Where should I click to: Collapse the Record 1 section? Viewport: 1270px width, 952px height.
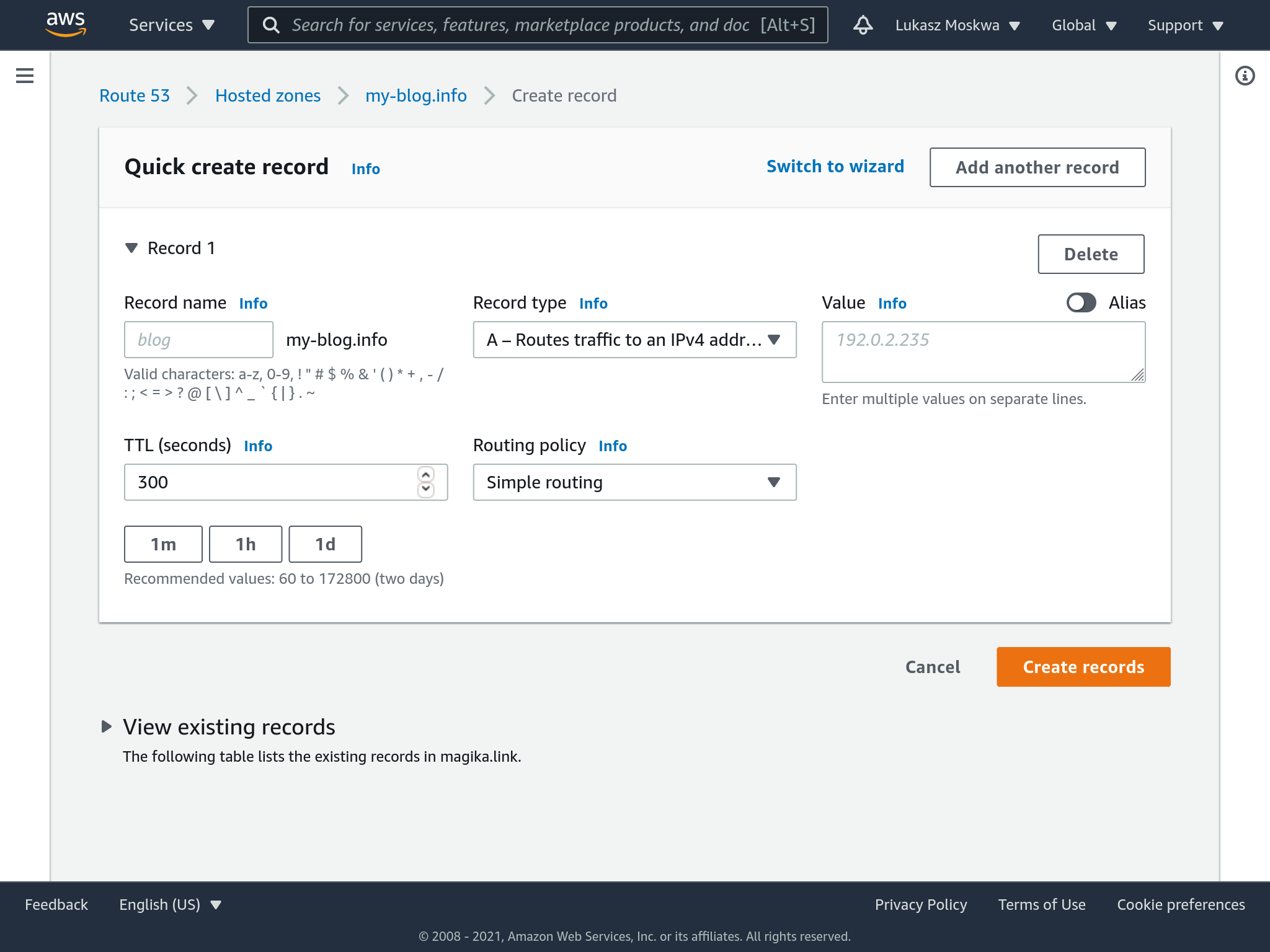click(x=131, y=249)
